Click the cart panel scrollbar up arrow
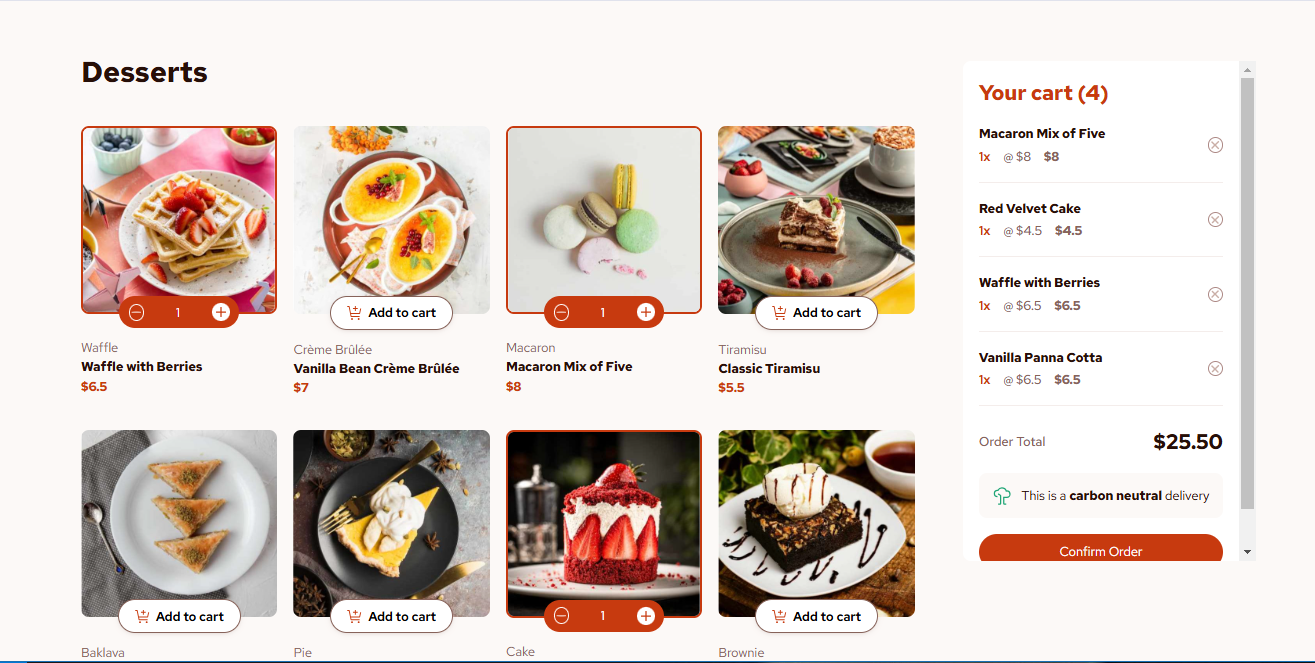This screenshot has width=1315, height=663. (x=1247, y=70)
